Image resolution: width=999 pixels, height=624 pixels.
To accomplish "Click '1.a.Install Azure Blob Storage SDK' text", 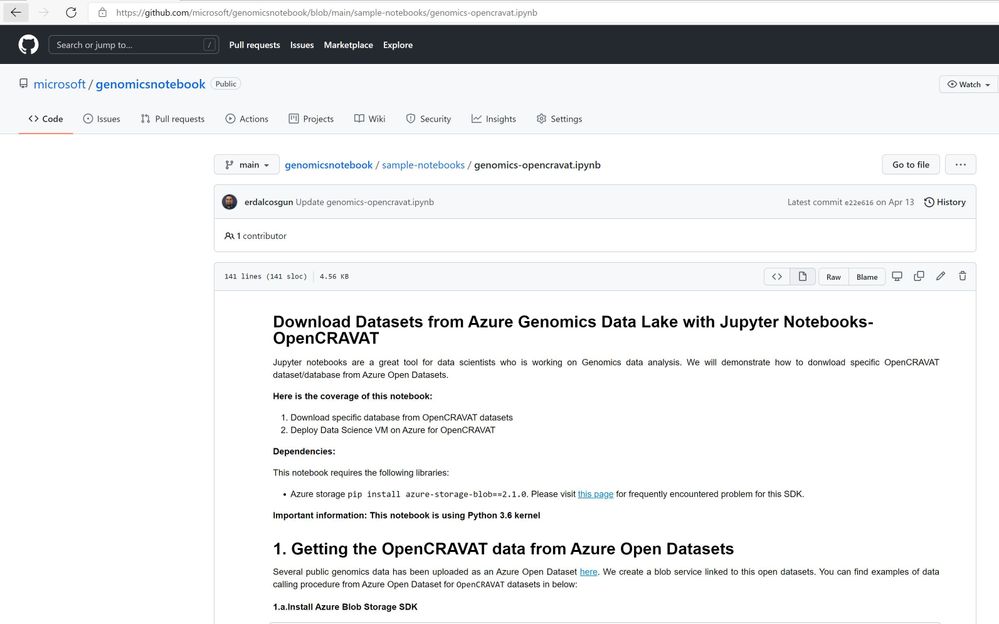I will (345, 607).
